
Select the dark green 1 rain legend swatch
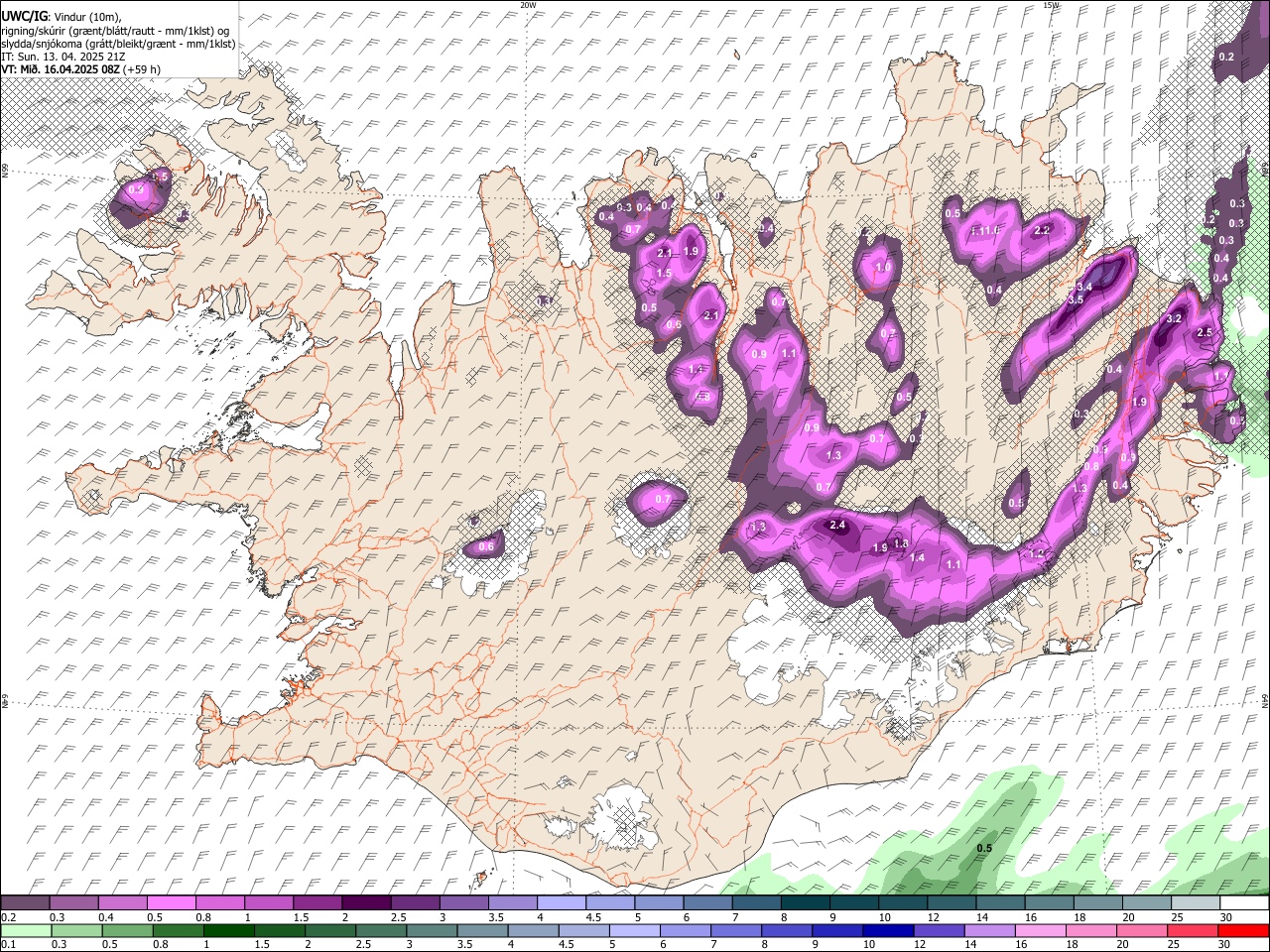tap(227, 930)
